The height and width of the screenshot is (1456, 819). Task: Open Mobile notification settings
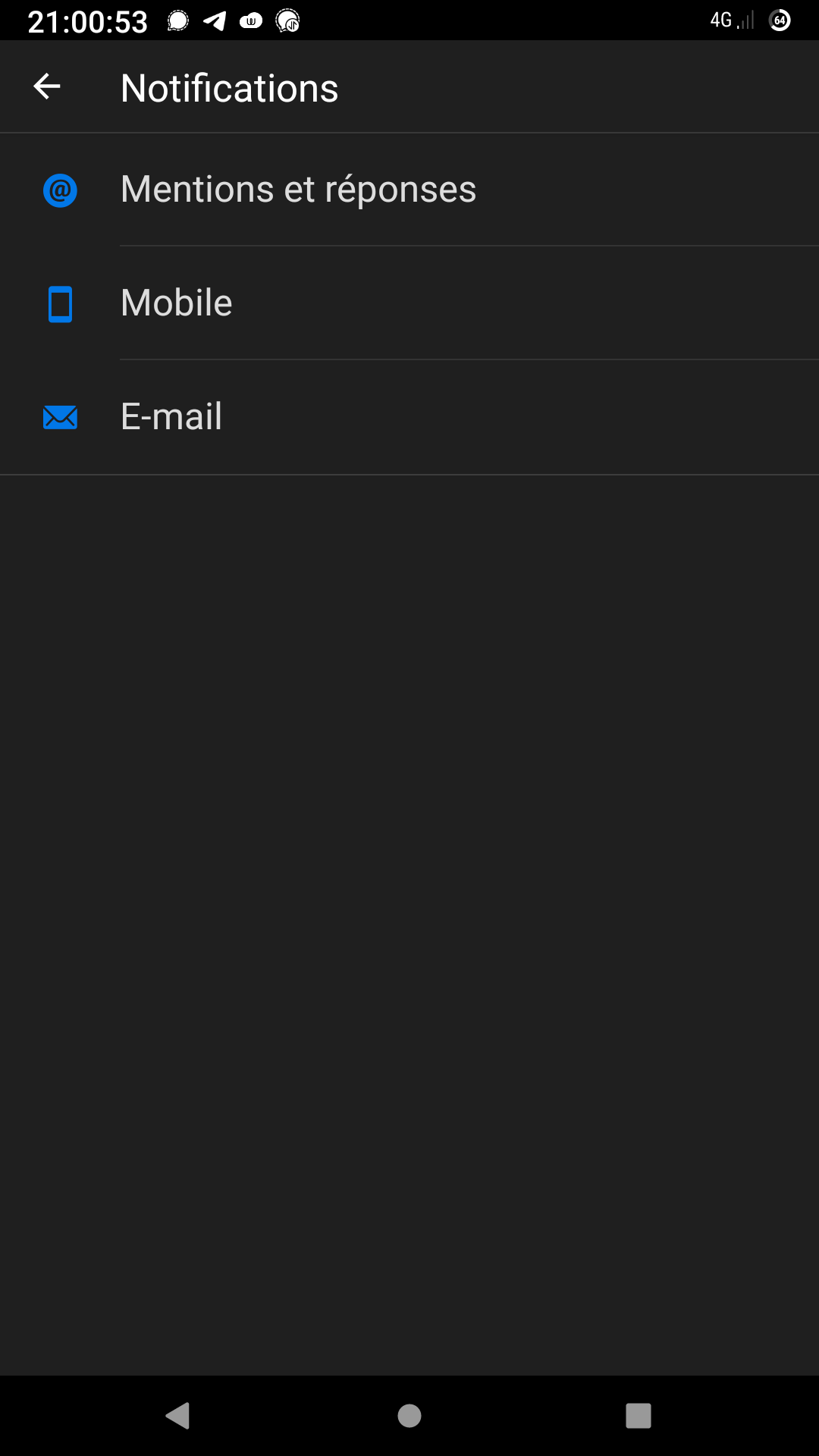409,303
